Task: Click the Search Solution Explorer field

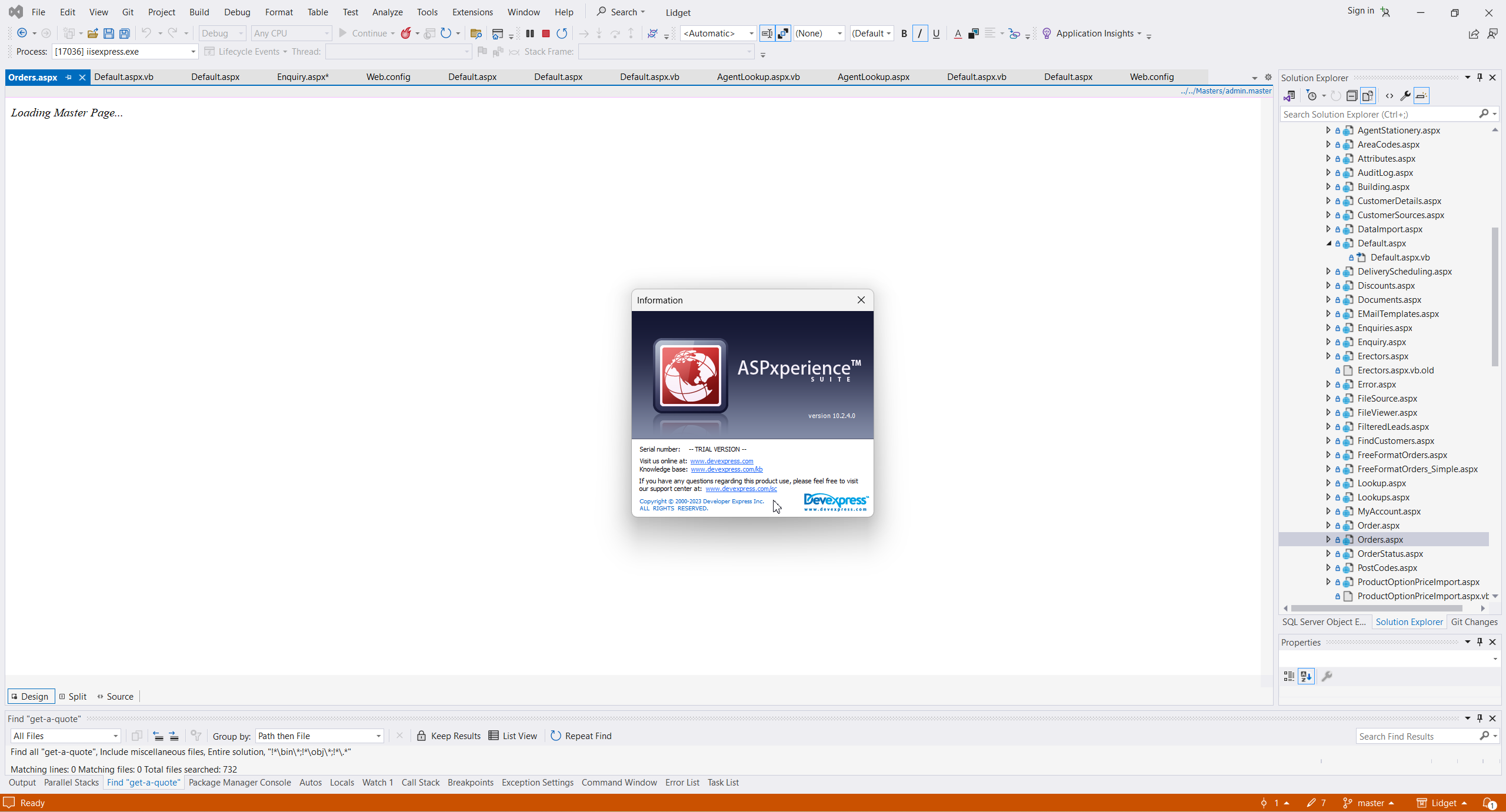Action: pos(1379,114)
